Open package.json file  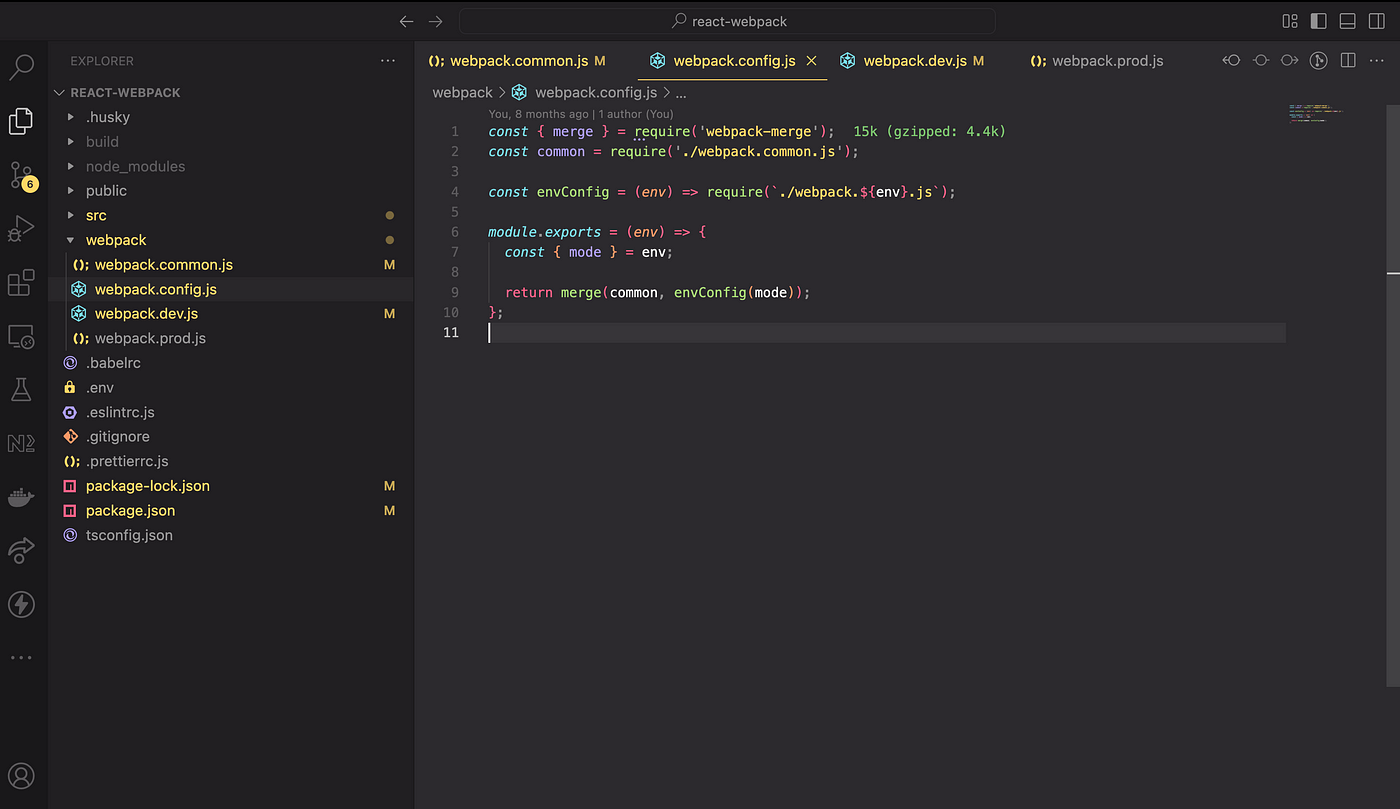[231, 510]
